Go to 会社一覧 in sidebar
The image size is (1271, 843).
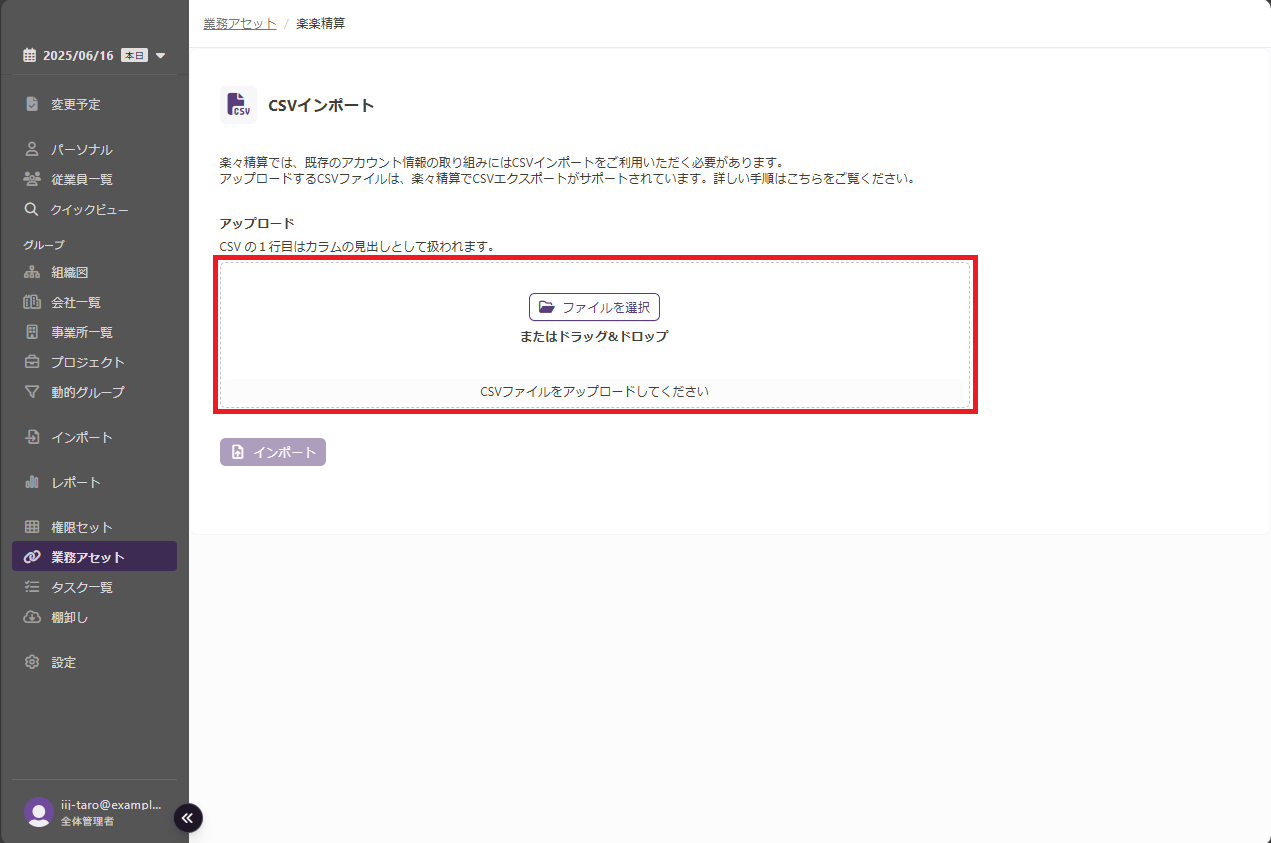[75, 302]
